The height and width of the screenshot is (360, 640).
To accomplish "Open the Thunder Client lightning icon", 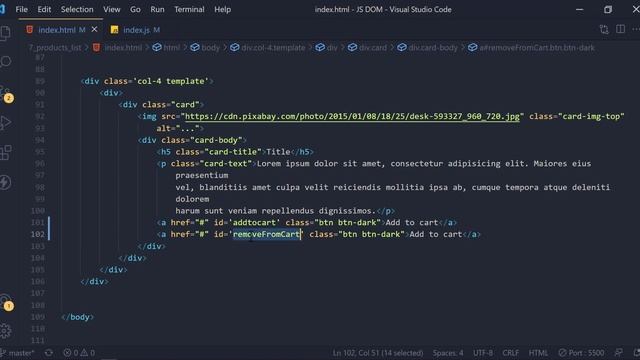I will point(5,182).
